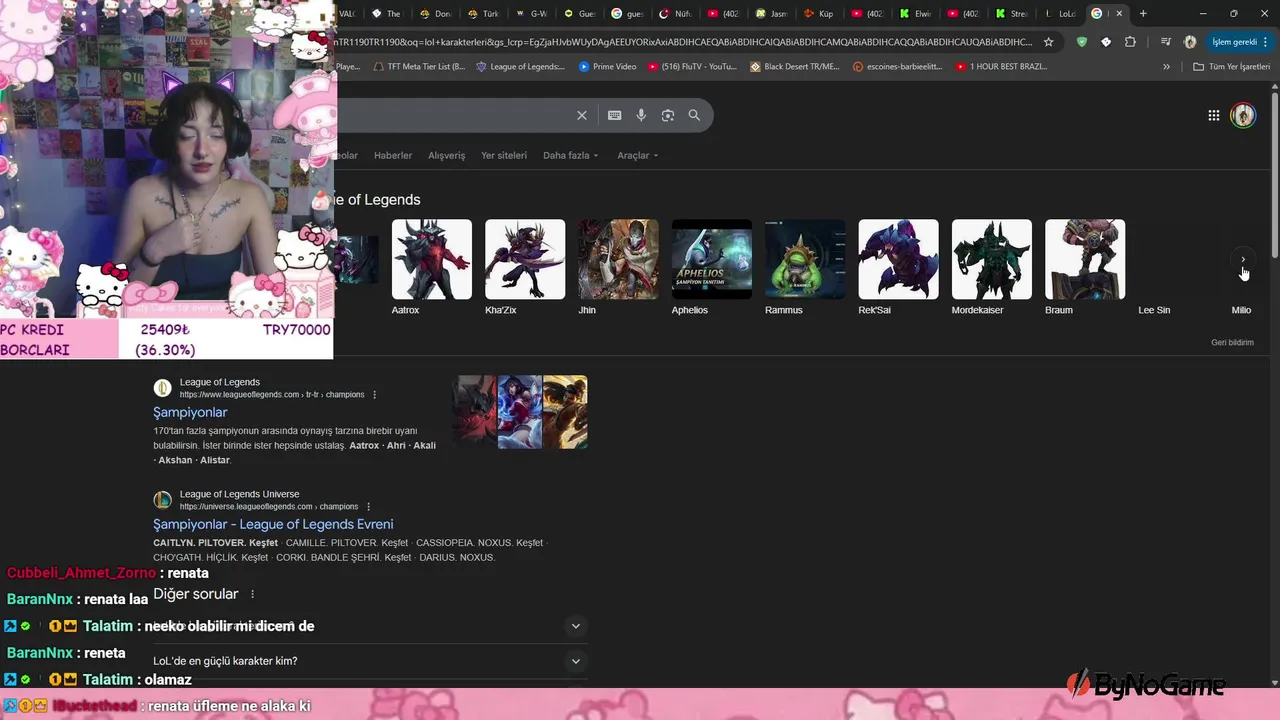The width and height of the screenshot is (1280, 720).
Task: Click the Milio champion label
Action: [1241, 310]
